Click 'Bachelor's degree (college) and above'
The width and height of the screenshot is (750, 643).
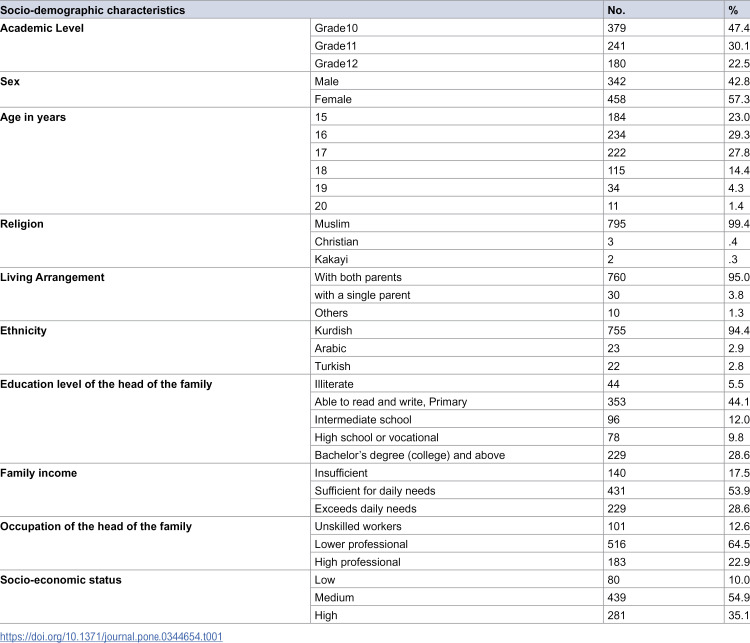point(409,455)
